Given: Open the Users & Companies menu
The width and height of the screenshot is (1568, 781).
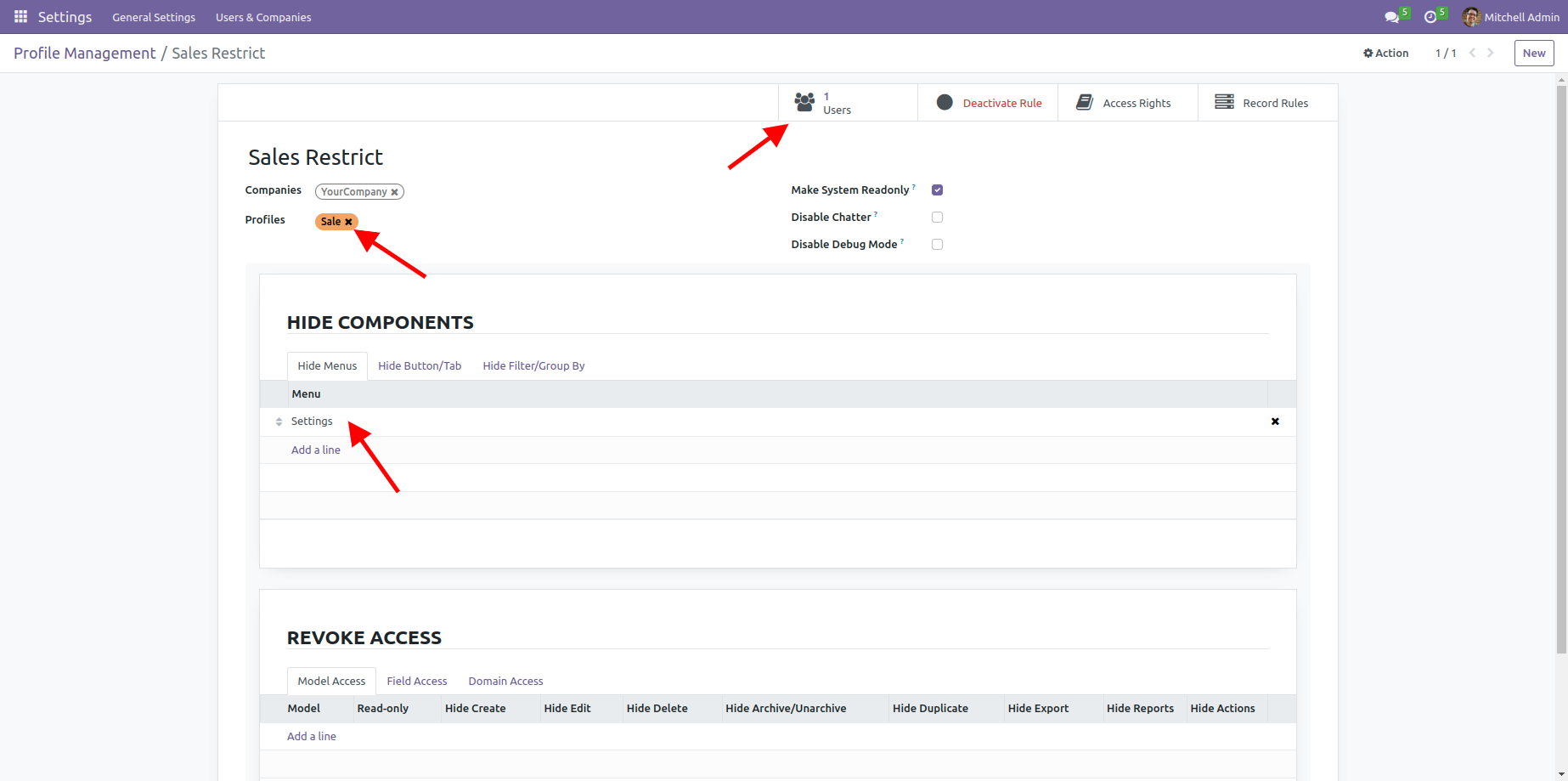Looking at the screenshot, I should (263, 17).
